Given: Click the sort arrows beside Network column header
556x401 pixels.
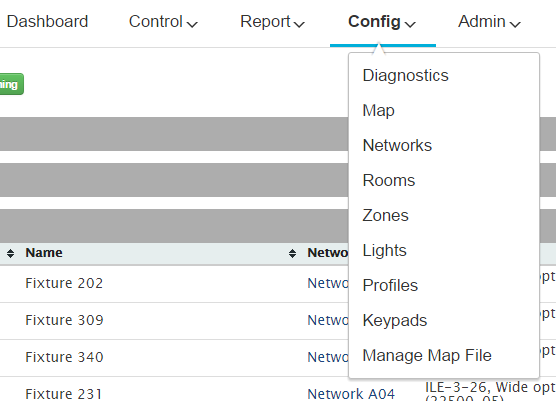Looking at the screenshot, I should (292, 253).
